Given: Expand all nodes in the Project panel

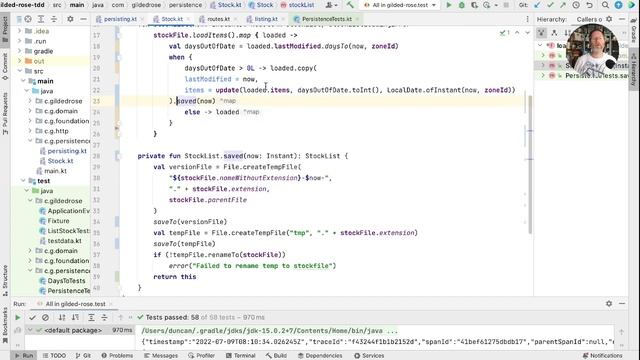Looking at the screenshot, I should (41, 19).
